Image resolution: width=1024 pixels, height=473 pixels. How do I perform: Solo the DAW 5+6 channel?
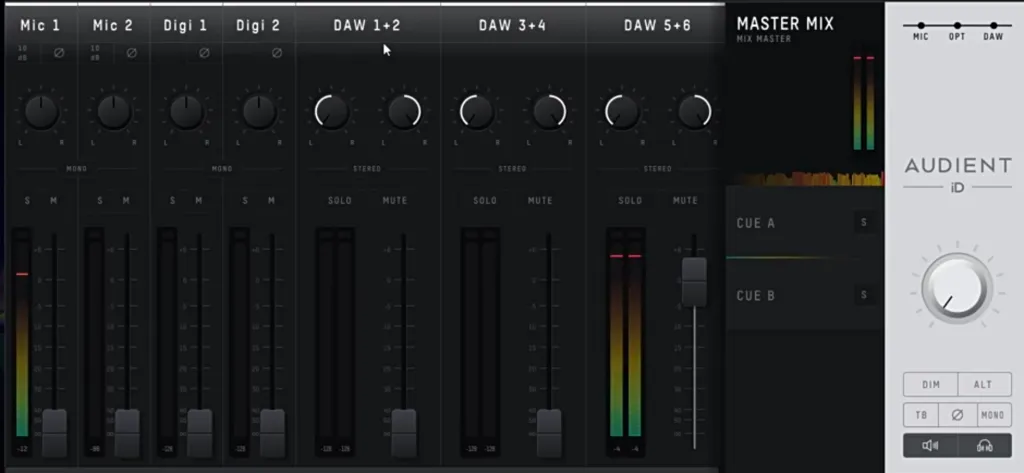point(630,201)
